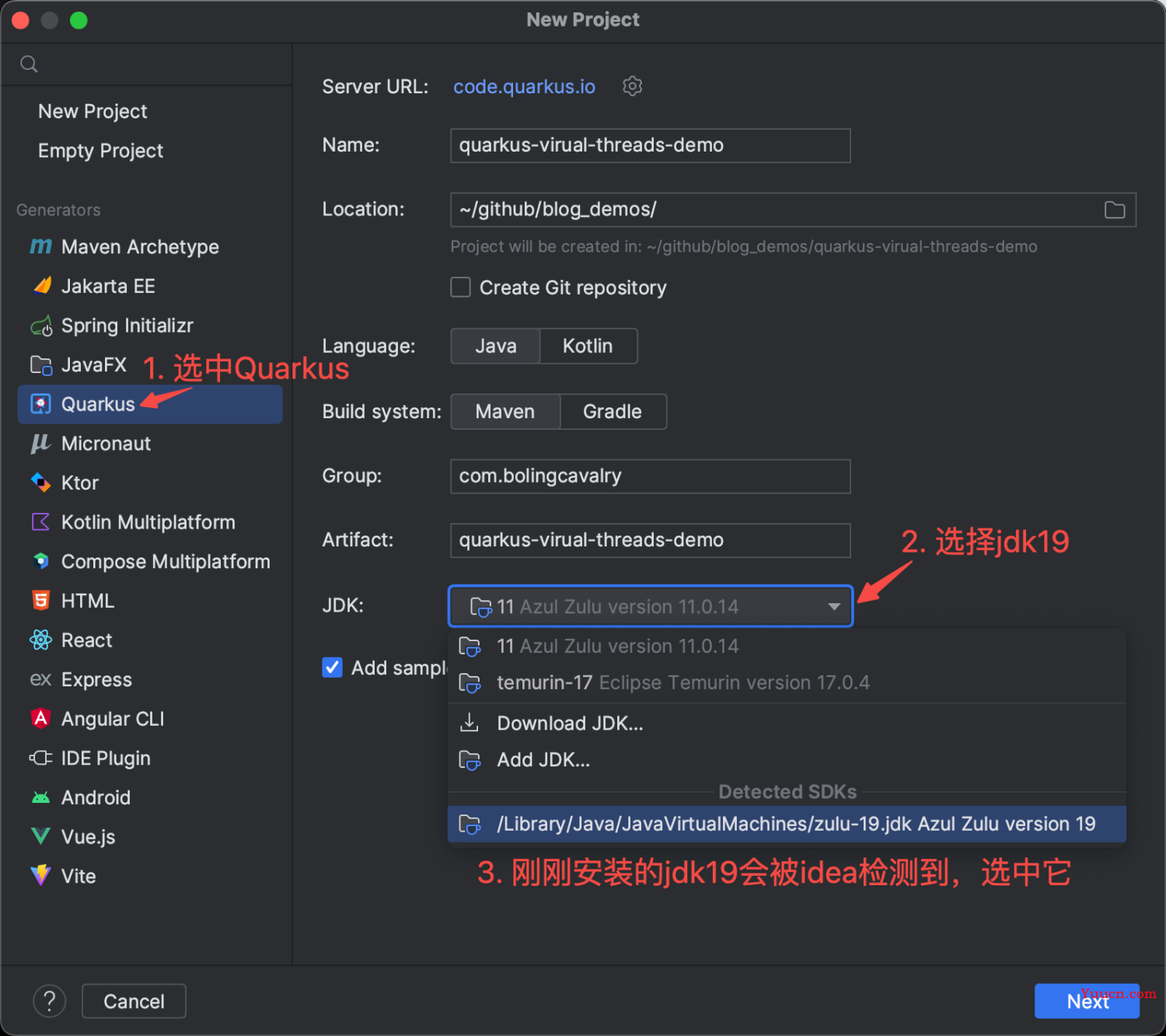Image resolution: width=1166 pixels, height=1036 pixels.
Task: Click the Add JDK folder icon
Action: [x=470, y=760]
